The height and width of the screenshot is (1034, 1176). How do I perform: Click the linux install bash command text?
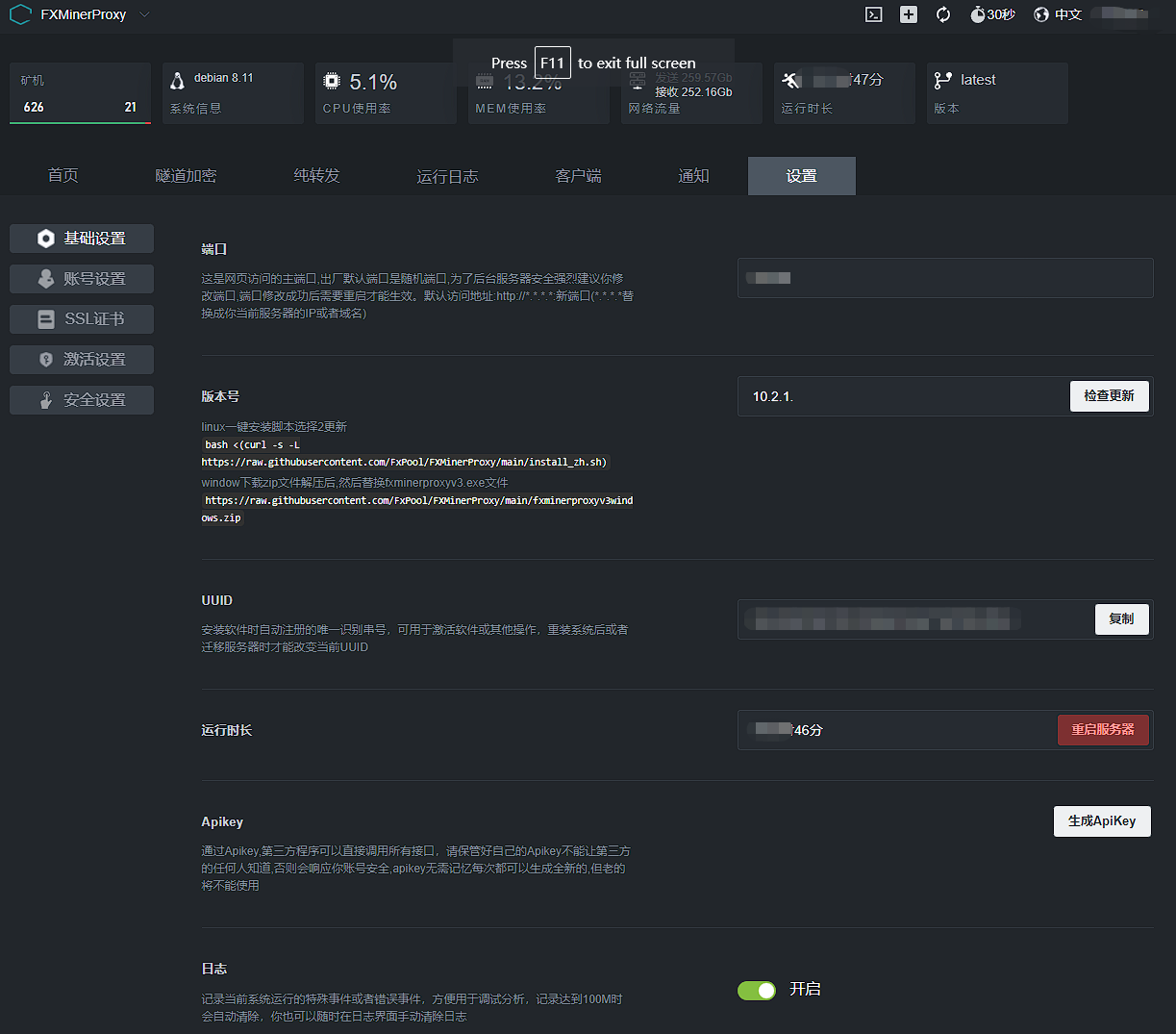tap(405, 454)
